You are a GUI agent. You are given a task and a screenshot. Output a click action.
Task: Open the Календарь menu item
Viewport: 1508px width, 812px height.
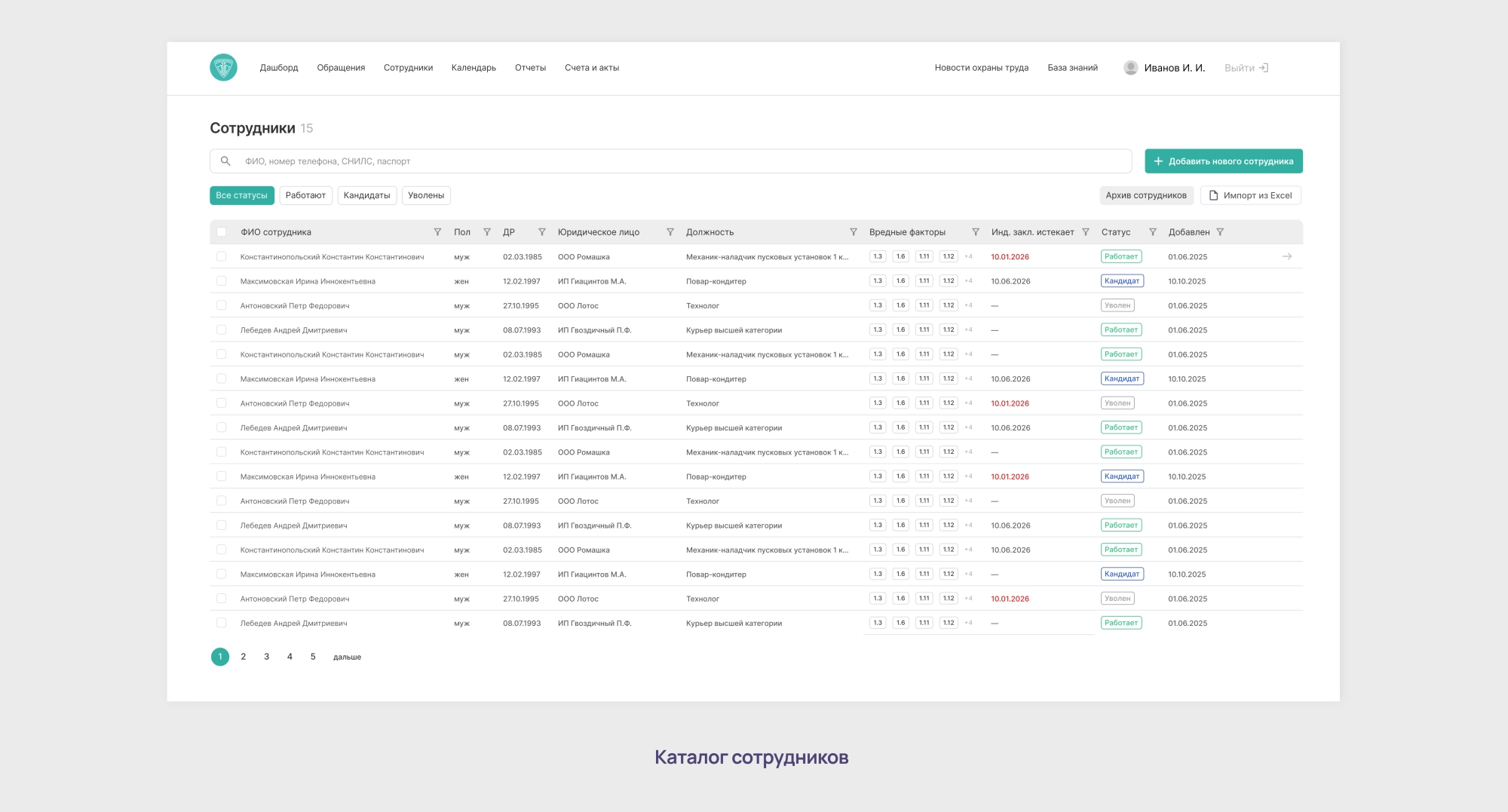[474, 68]
